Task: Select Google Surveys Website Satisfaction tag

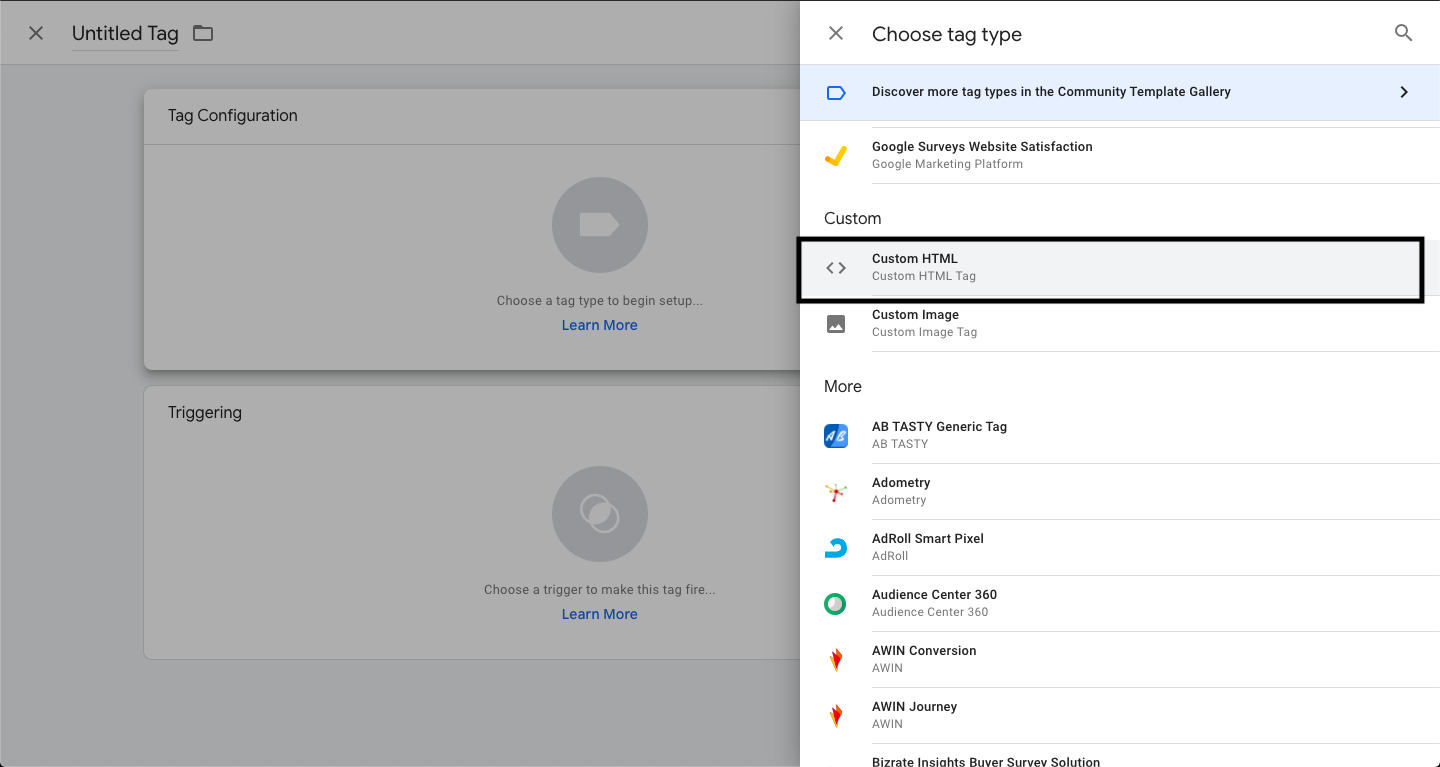Action: (981, 147)
